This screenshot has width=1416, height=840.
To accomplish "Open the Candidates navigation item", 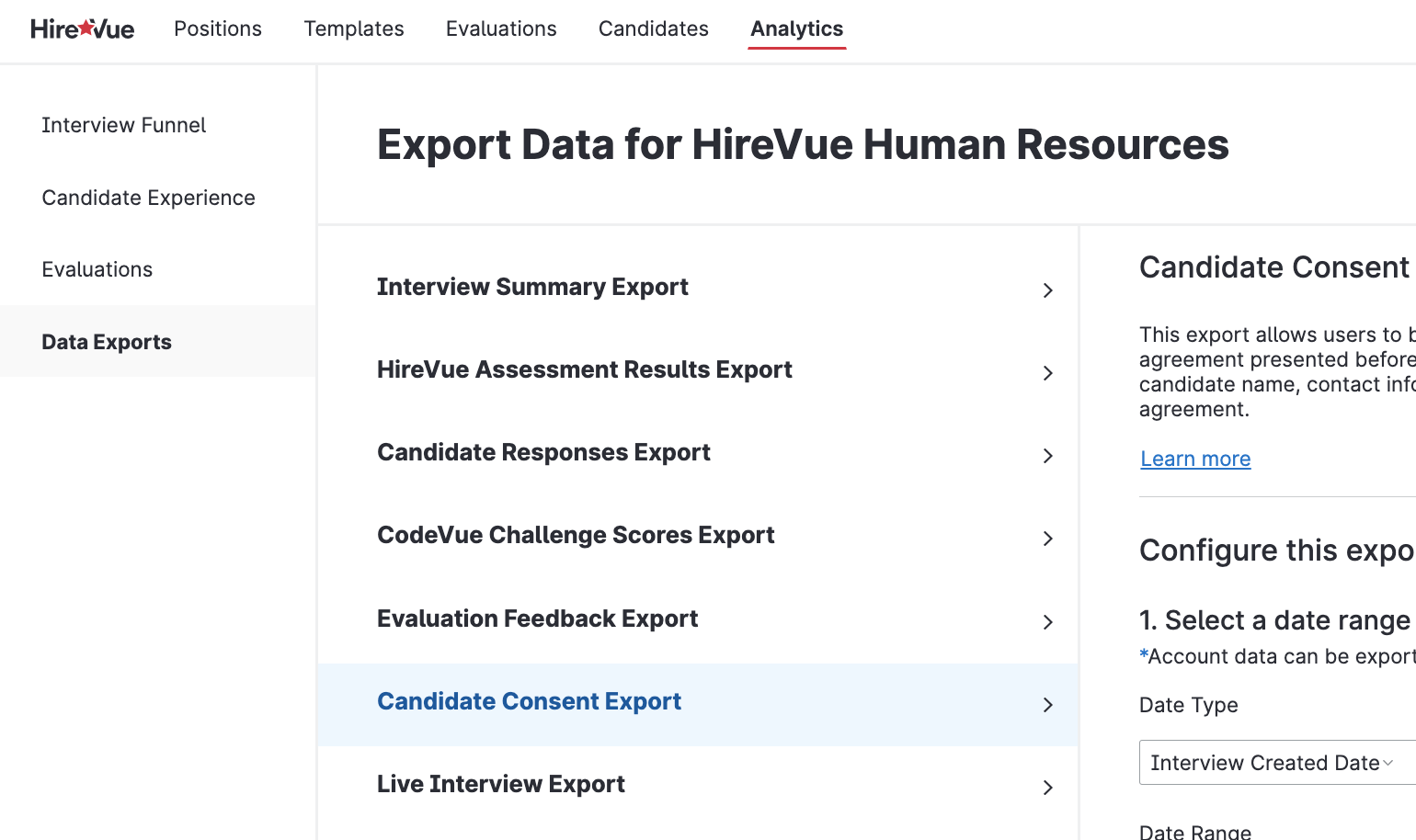I will coord(654,28).
